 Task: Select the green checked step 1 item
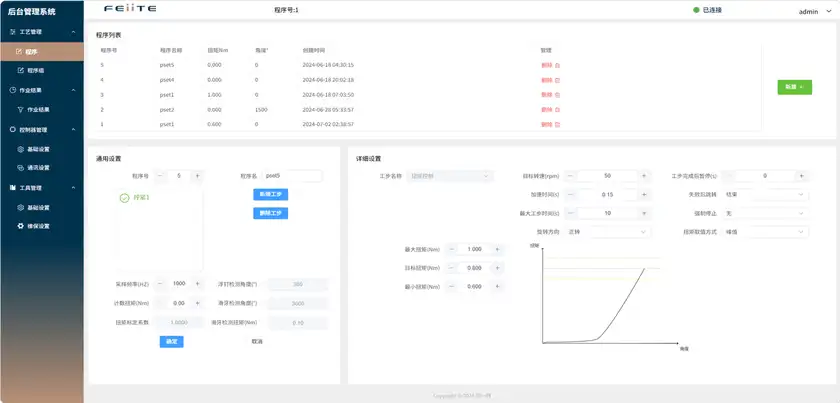(134, 198)
